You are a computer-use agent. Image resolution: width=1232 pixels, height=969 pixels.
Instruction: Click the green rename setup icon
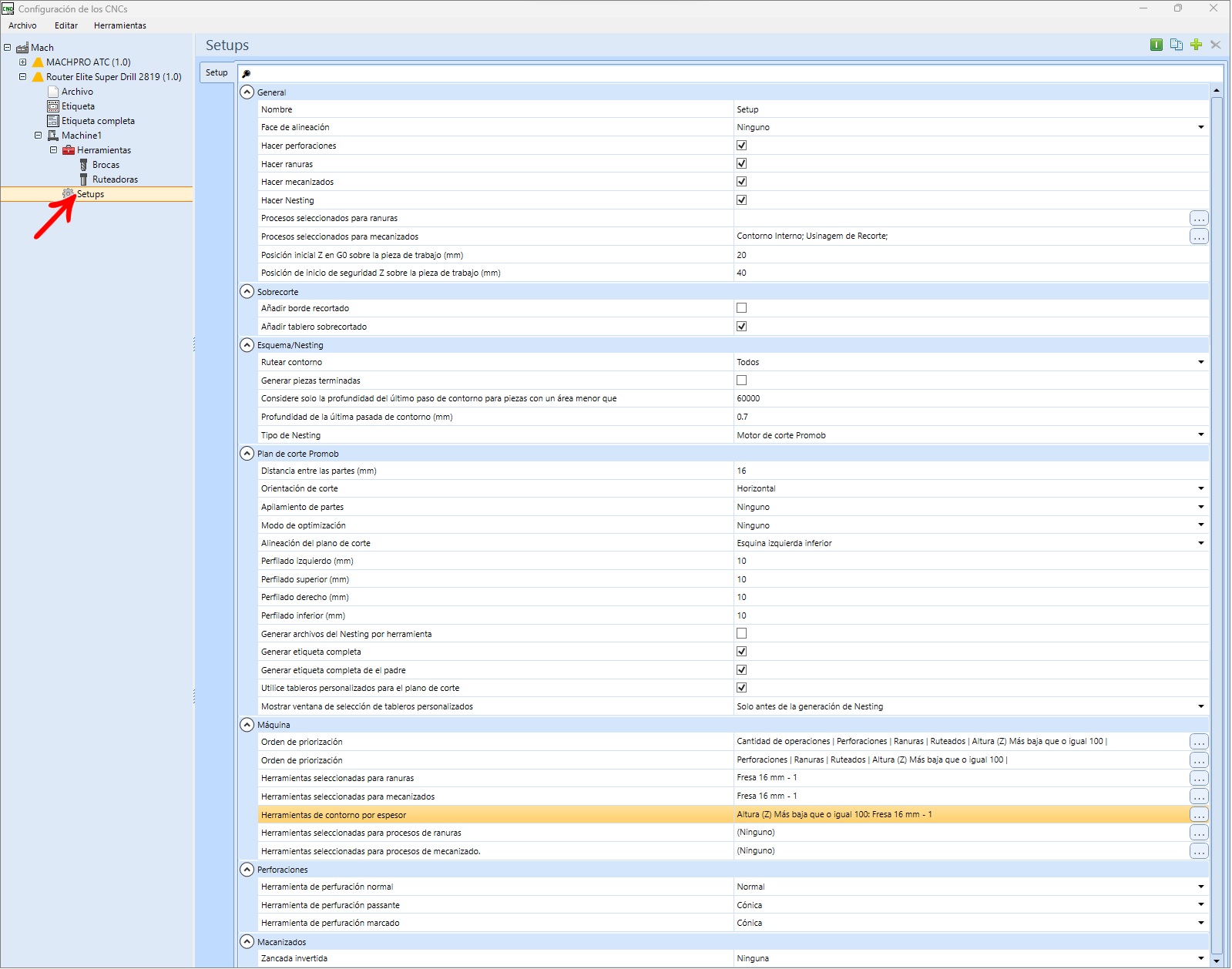[1156, 45]
